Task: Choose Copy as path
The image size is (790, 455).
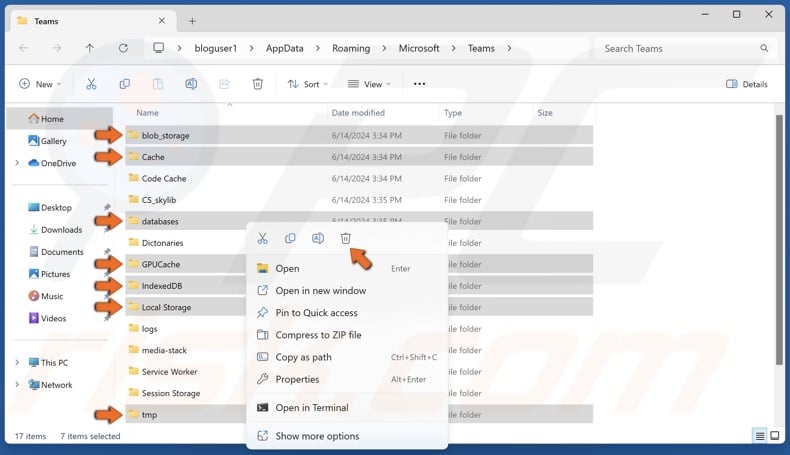Action: (347, 357)
